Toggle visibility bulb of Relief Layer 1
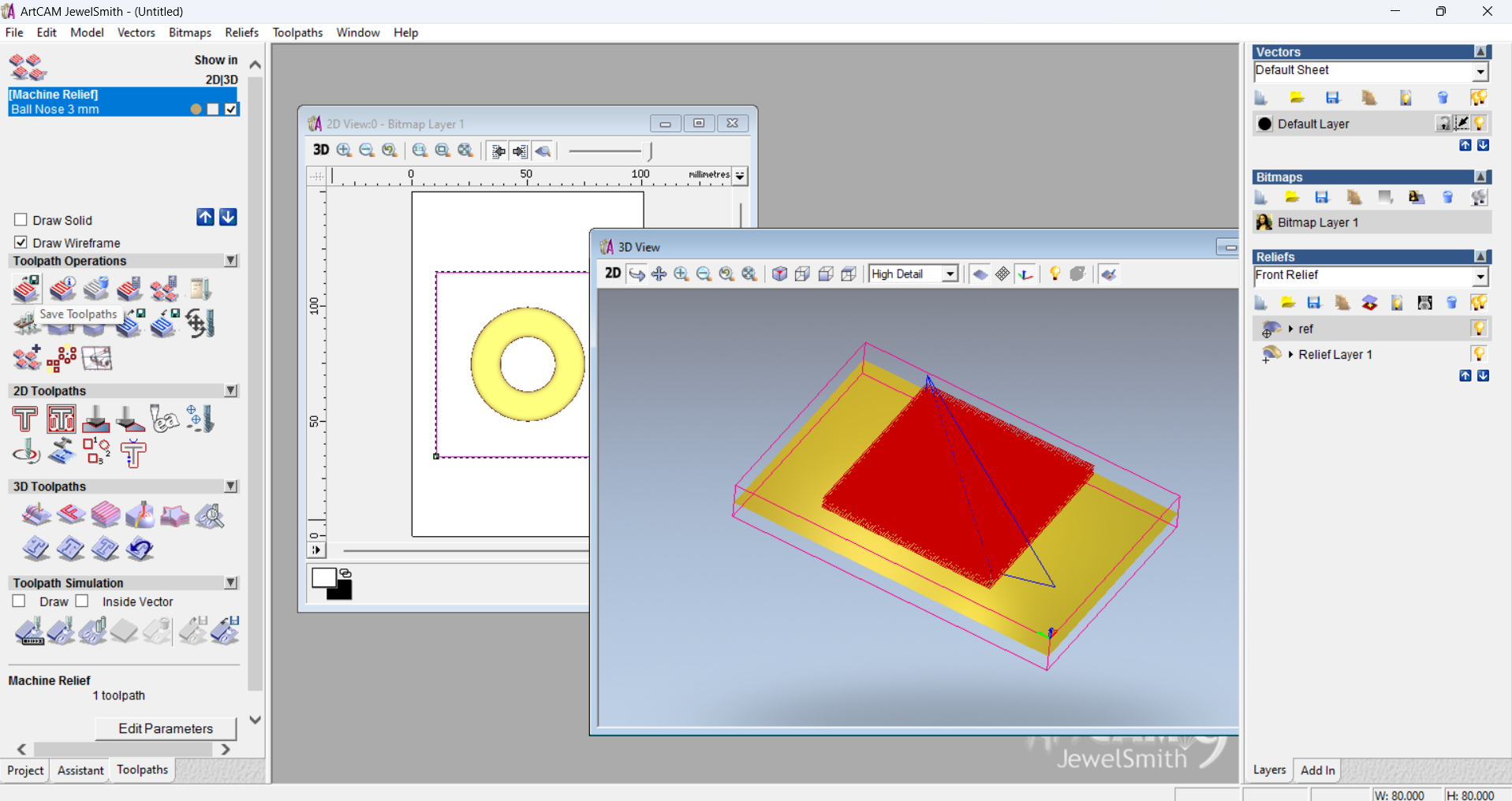The width and height of the screenshot is (1512, 801). [x=1479, y=354]
